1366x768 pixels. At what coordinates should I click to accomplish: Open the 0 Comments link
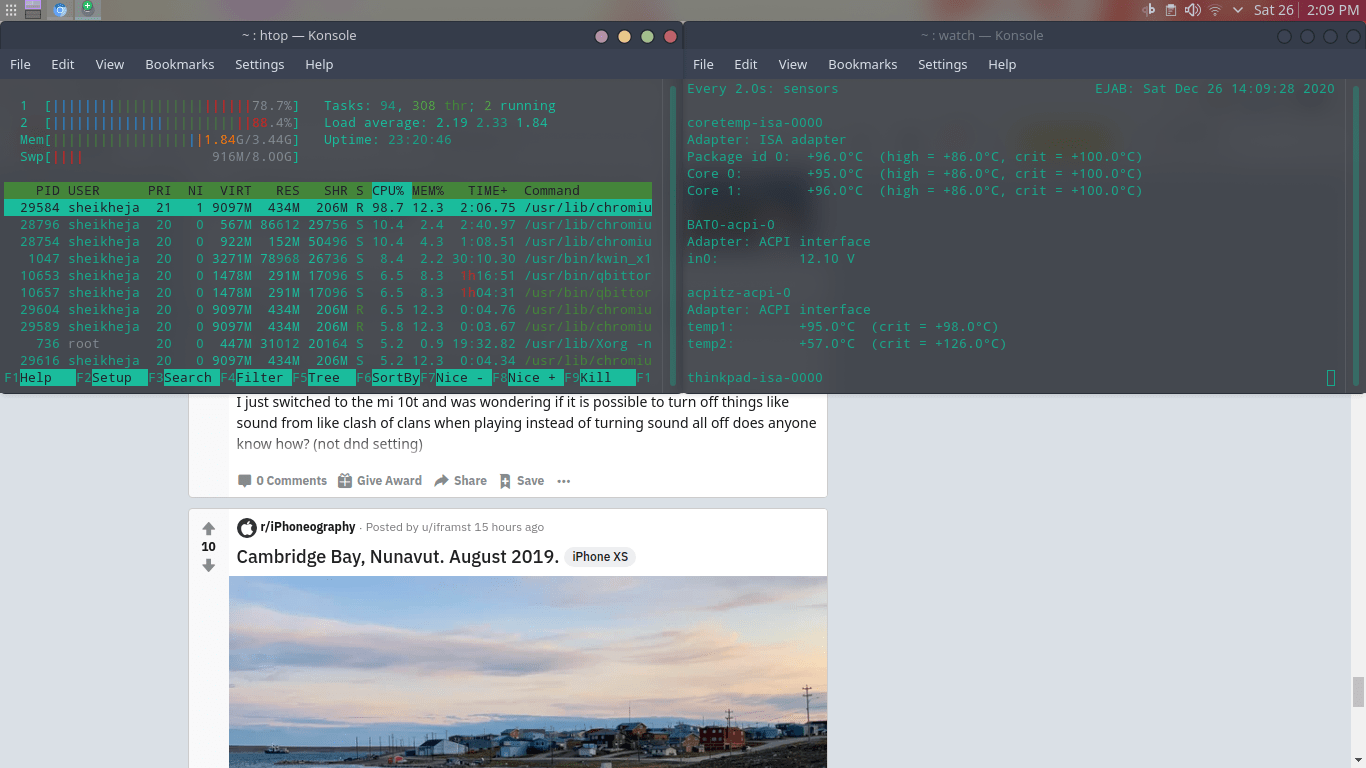pyautogui.click(x=282, y=481)
